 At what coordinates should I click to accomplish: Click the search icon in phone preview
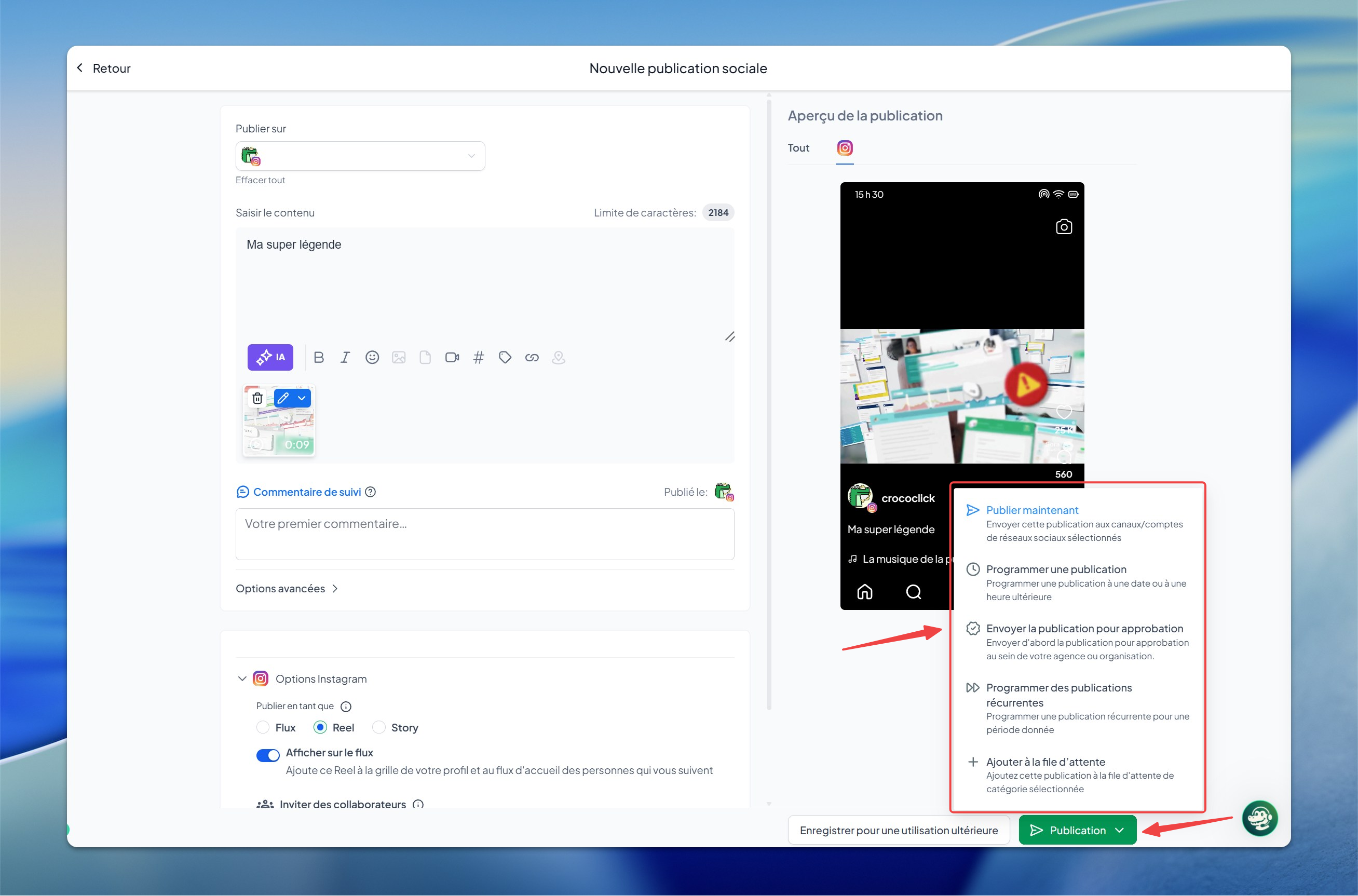coord(914,591)
